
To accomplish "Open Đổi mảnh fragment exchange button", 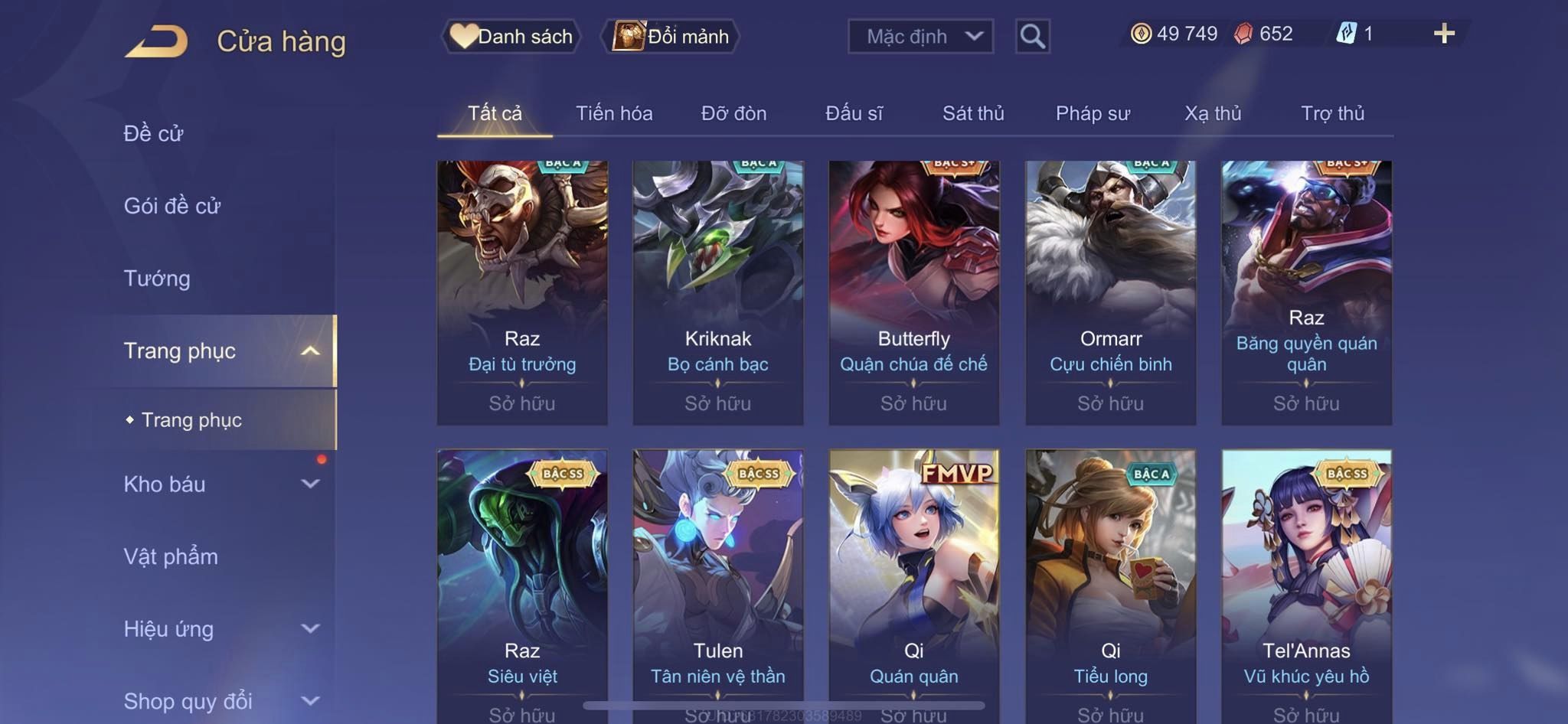I will click(x=671, y=36).
